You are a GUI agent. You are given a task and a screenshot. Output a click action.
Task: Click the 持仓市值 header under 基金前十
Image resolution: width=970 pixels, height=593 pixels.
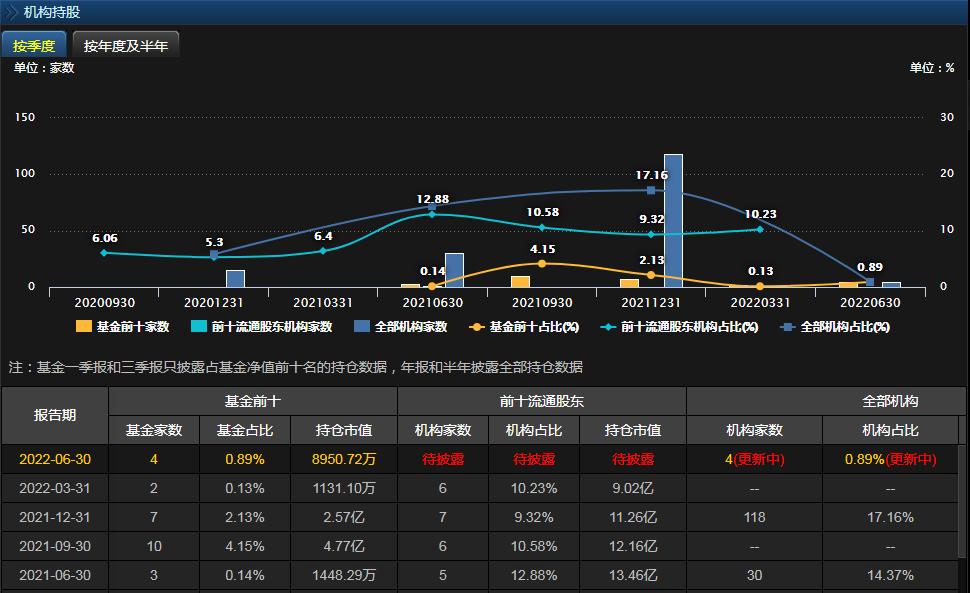coord(343,430)
